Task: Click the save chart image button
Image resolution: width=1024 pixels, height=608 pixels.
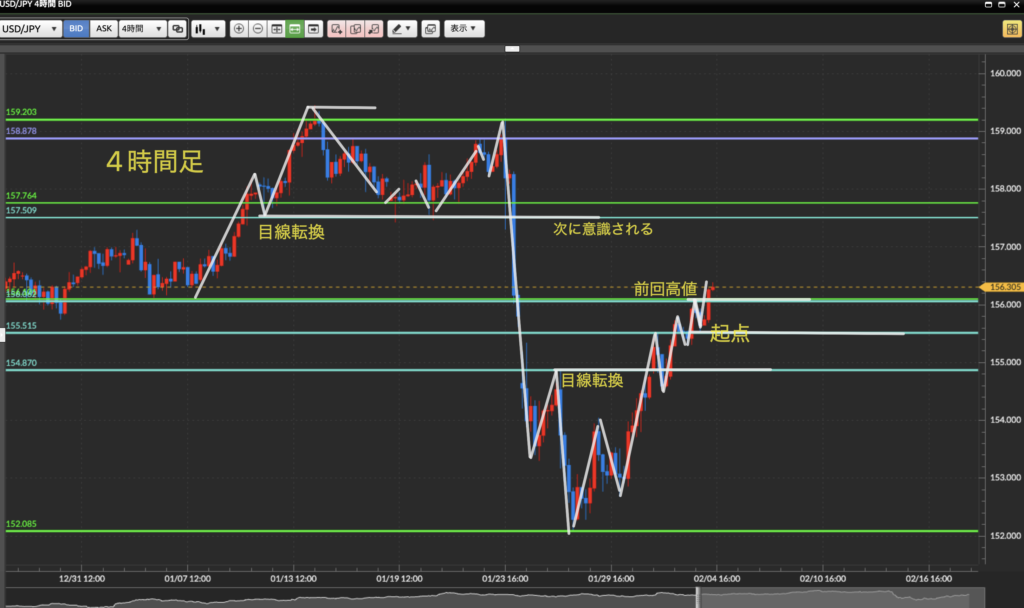Action: [430, 29]
